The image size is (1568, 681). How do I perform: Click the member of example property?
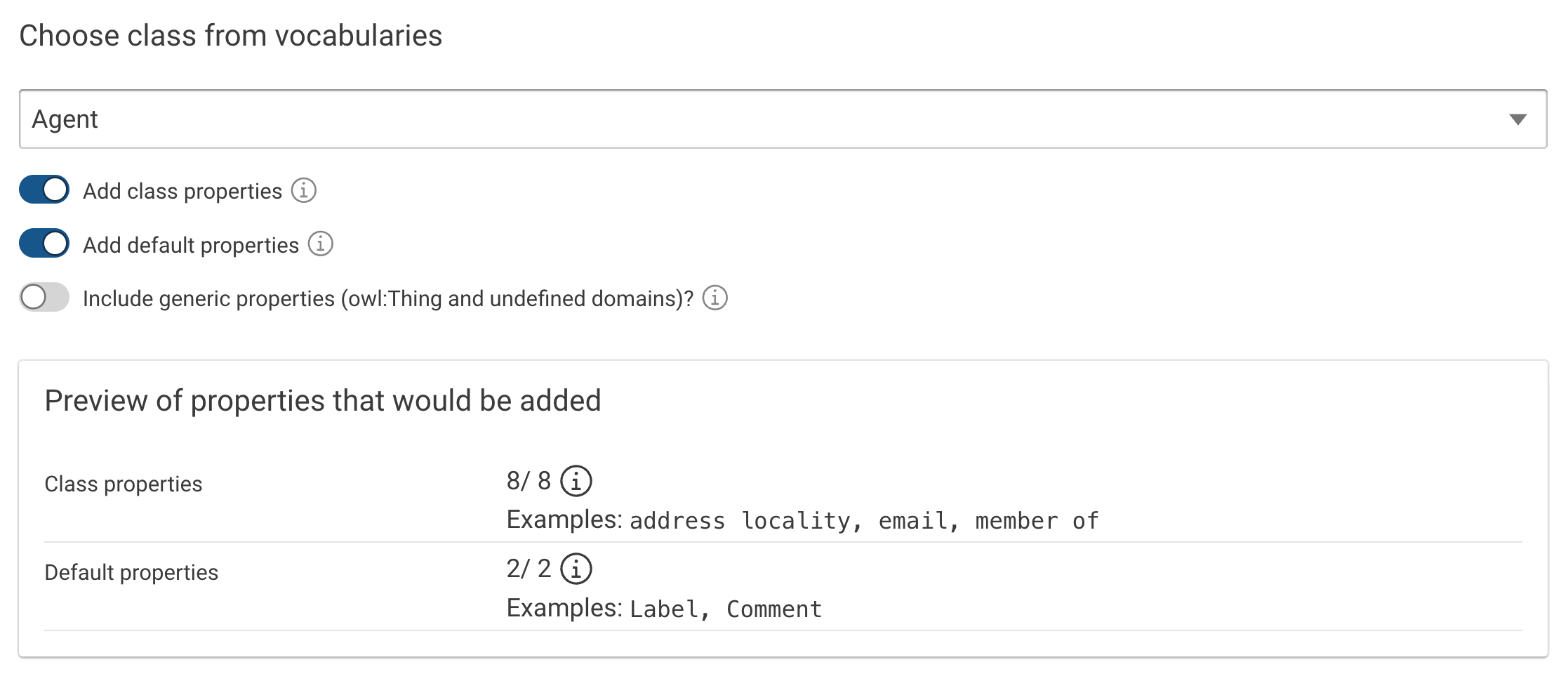click(x=1037, y=520)
